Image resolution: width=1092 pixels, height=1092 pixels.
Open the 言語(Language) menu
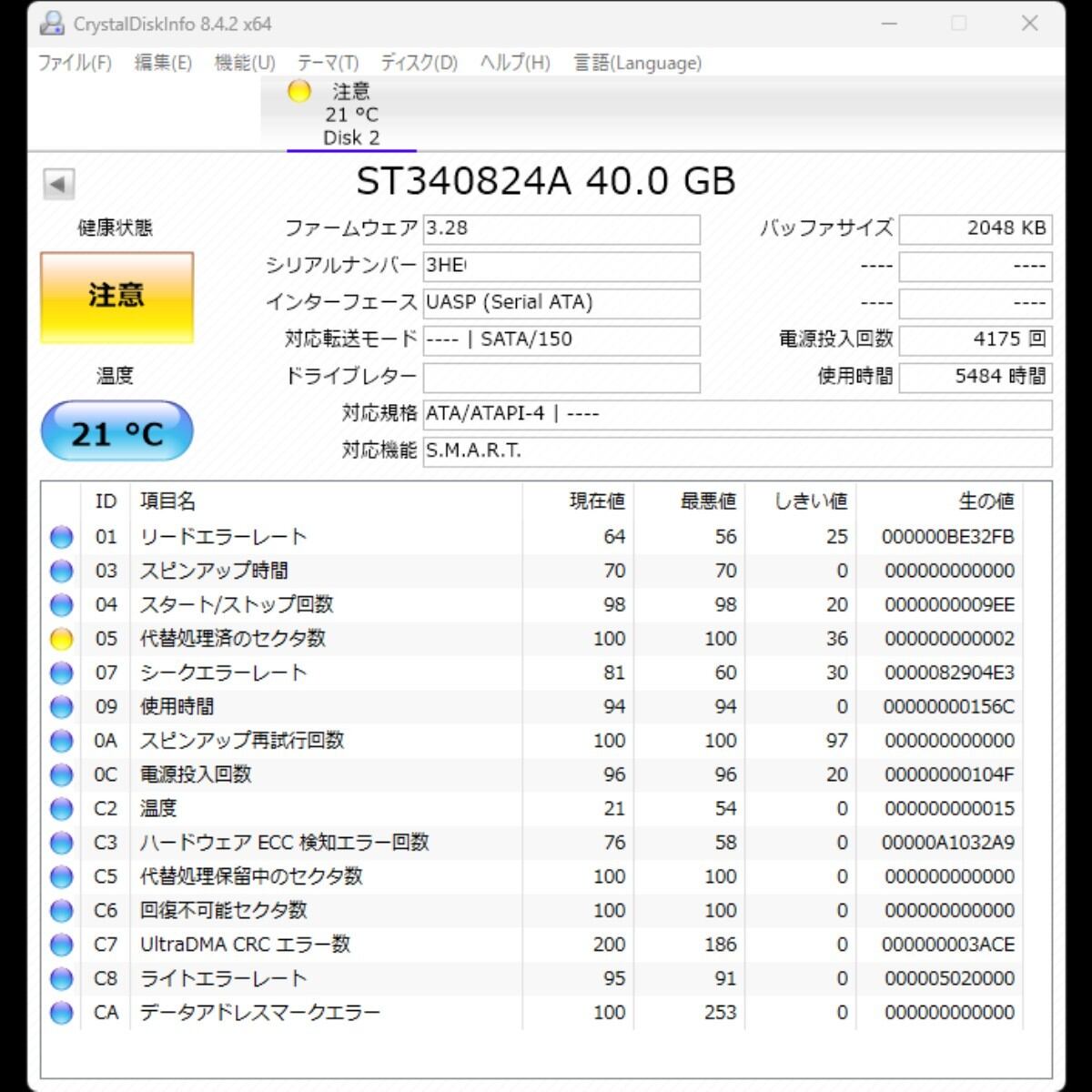pos(637,63)
